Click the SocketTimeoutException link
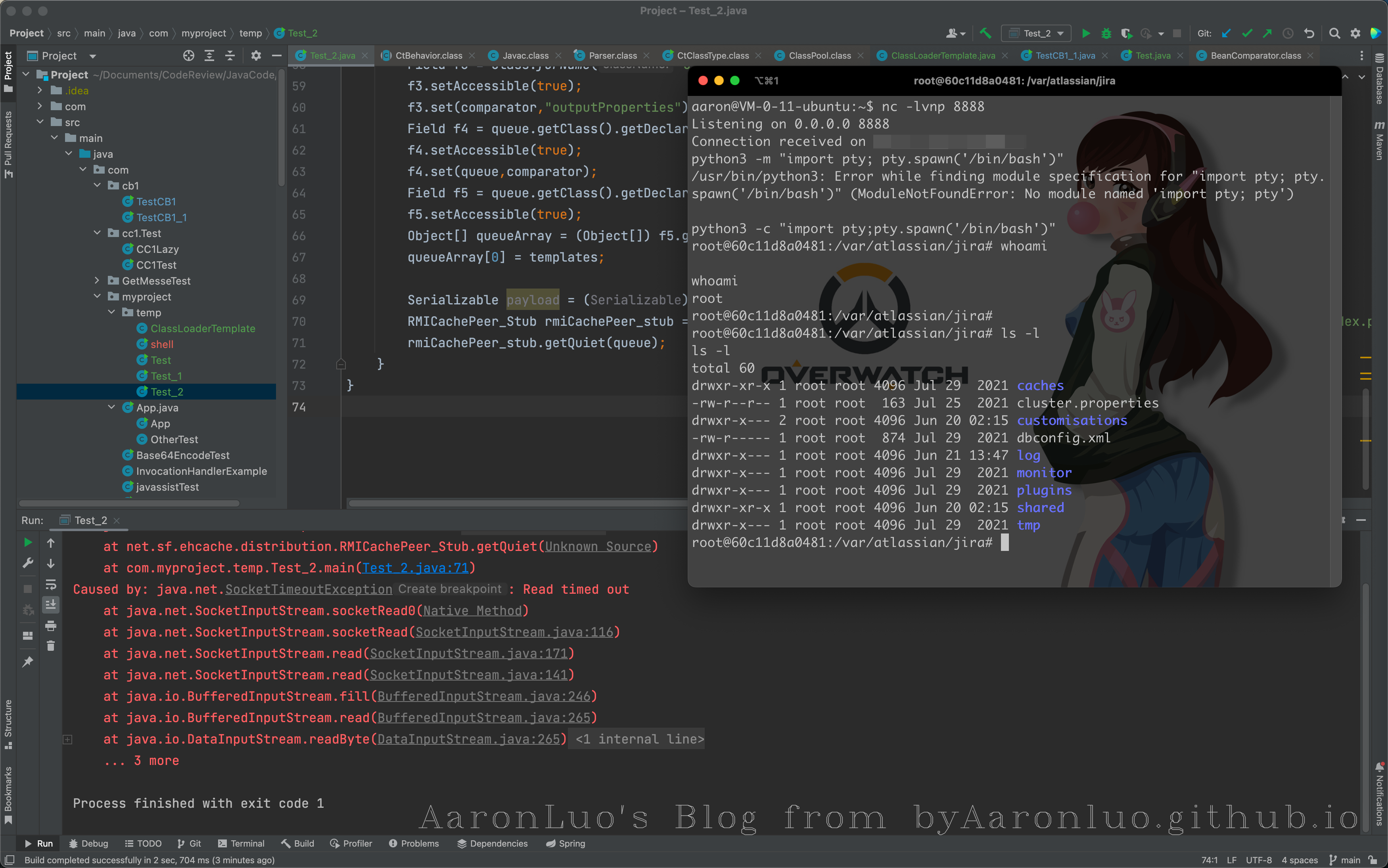The height and width of the screenshot is (868, 1388). coord(309,590)
